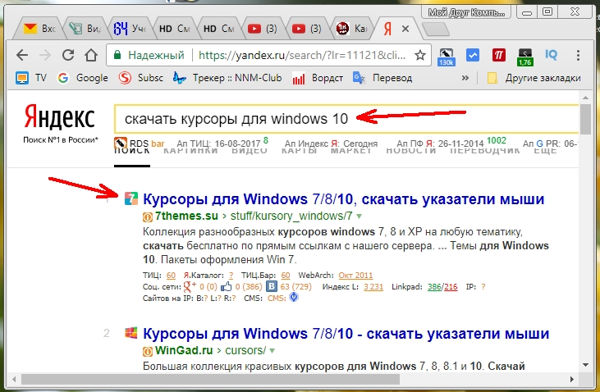This screenshot has height=392, width=600.
Task: Reload the page with the refresh icon
Action: click(68, 56)
